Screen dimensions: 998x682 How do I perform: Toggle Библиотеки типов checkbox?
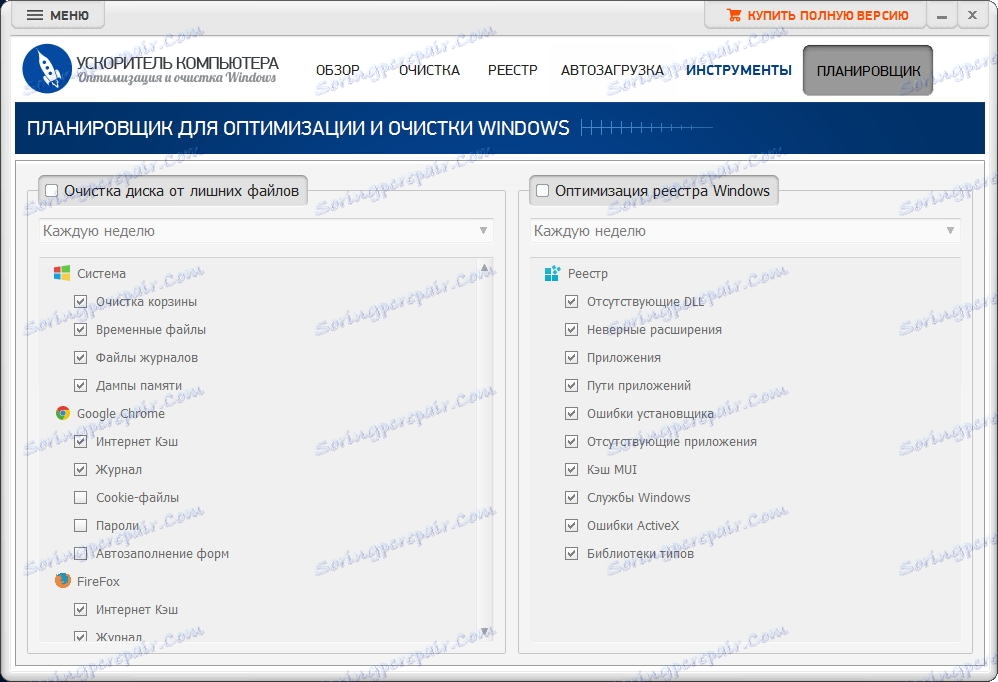click(x=571, y=553)
